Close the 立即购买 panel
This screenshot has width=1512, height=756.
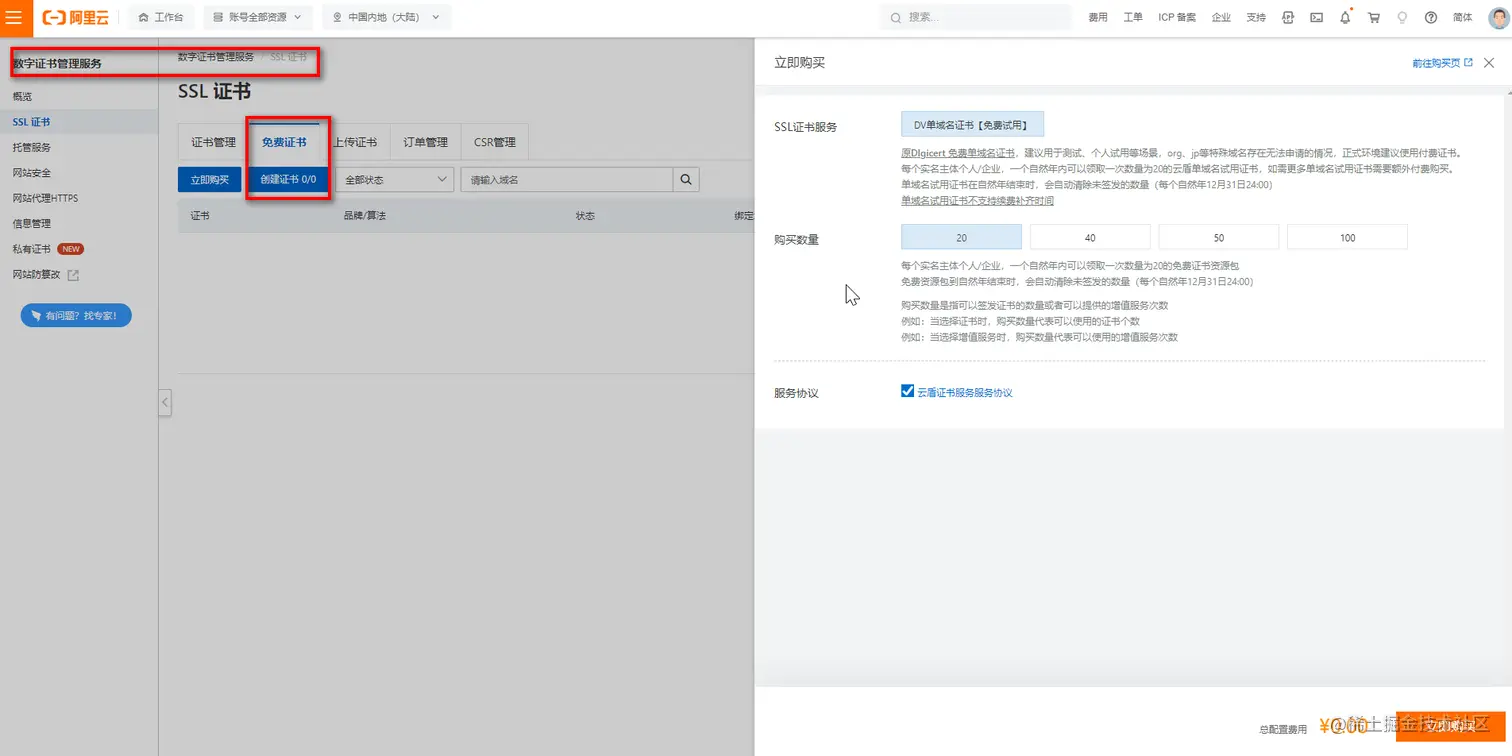pos(1489,62)
